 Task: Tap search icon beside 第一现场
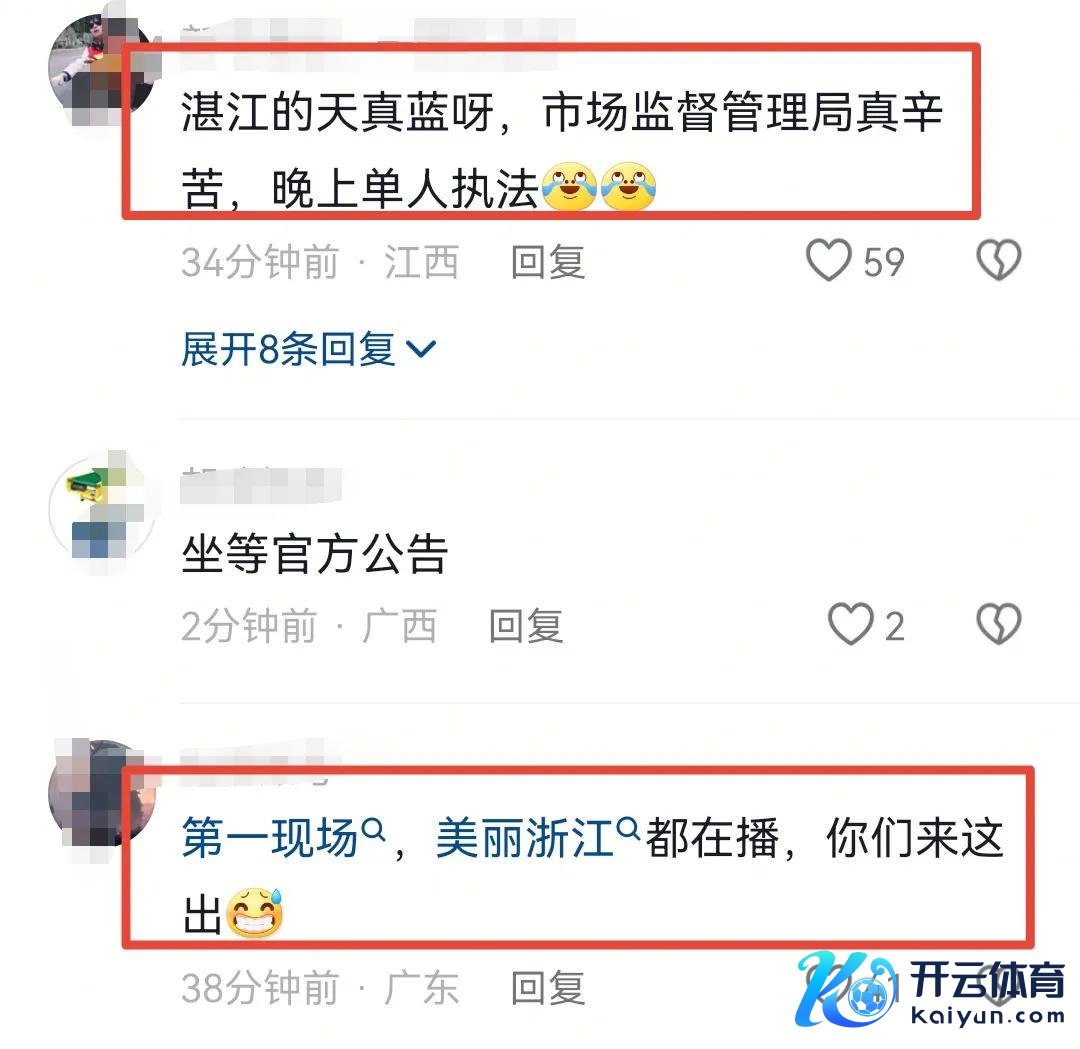tap(373, 829)
